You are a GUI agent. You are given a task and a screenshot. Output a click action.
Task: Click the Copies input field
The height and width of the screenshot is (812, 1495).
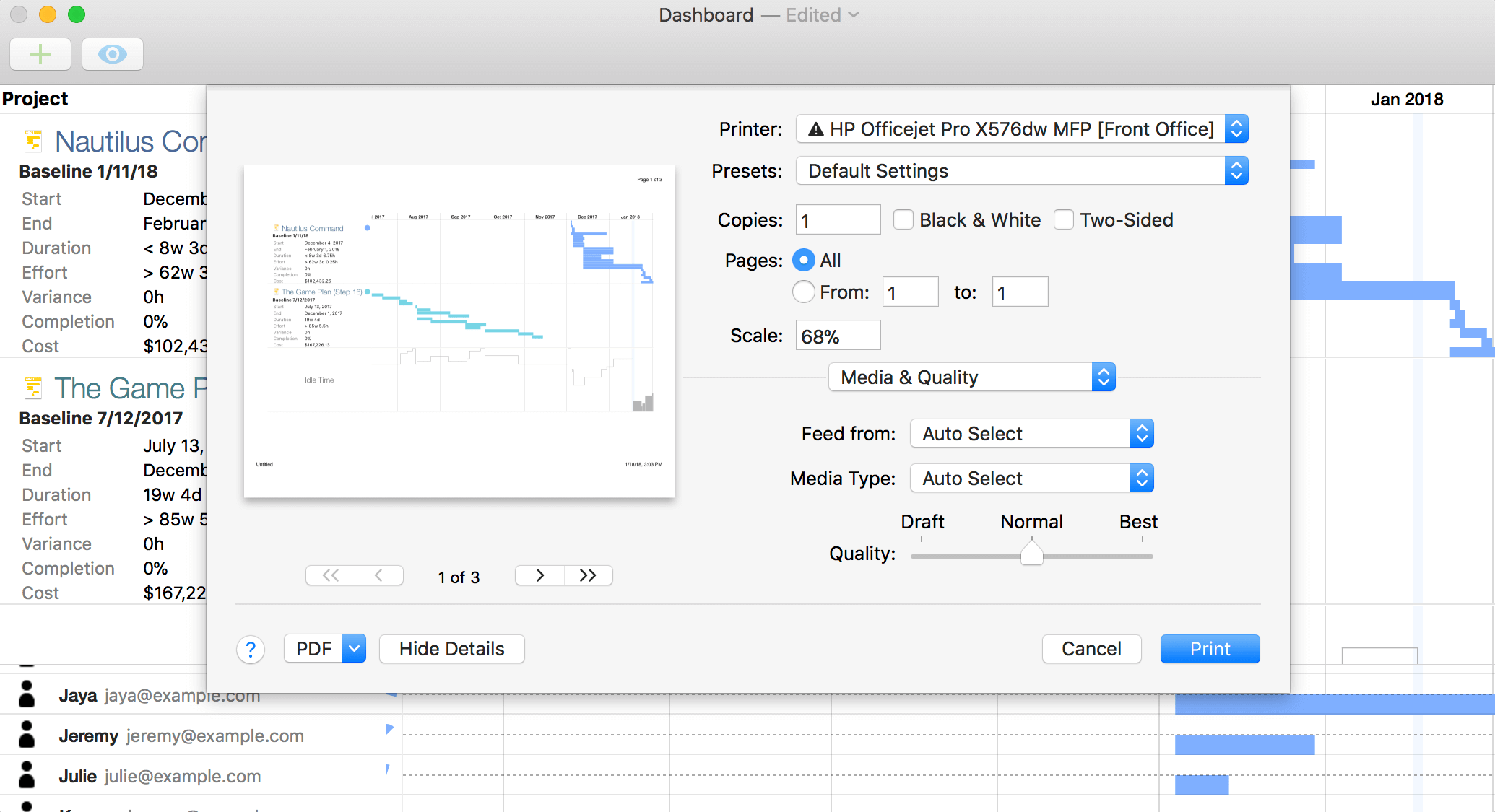pyautogui.click(x=838, y=219)
